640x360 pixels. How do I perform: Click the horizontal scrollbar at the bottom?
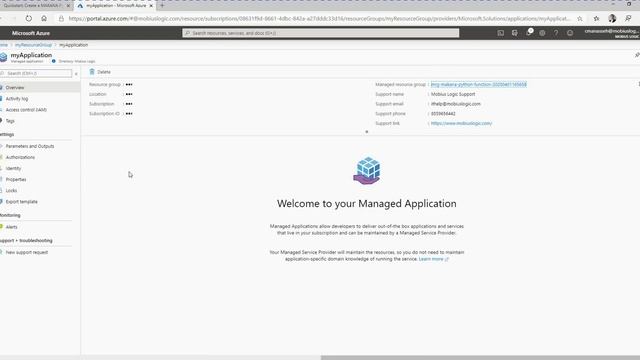point(480,358)
